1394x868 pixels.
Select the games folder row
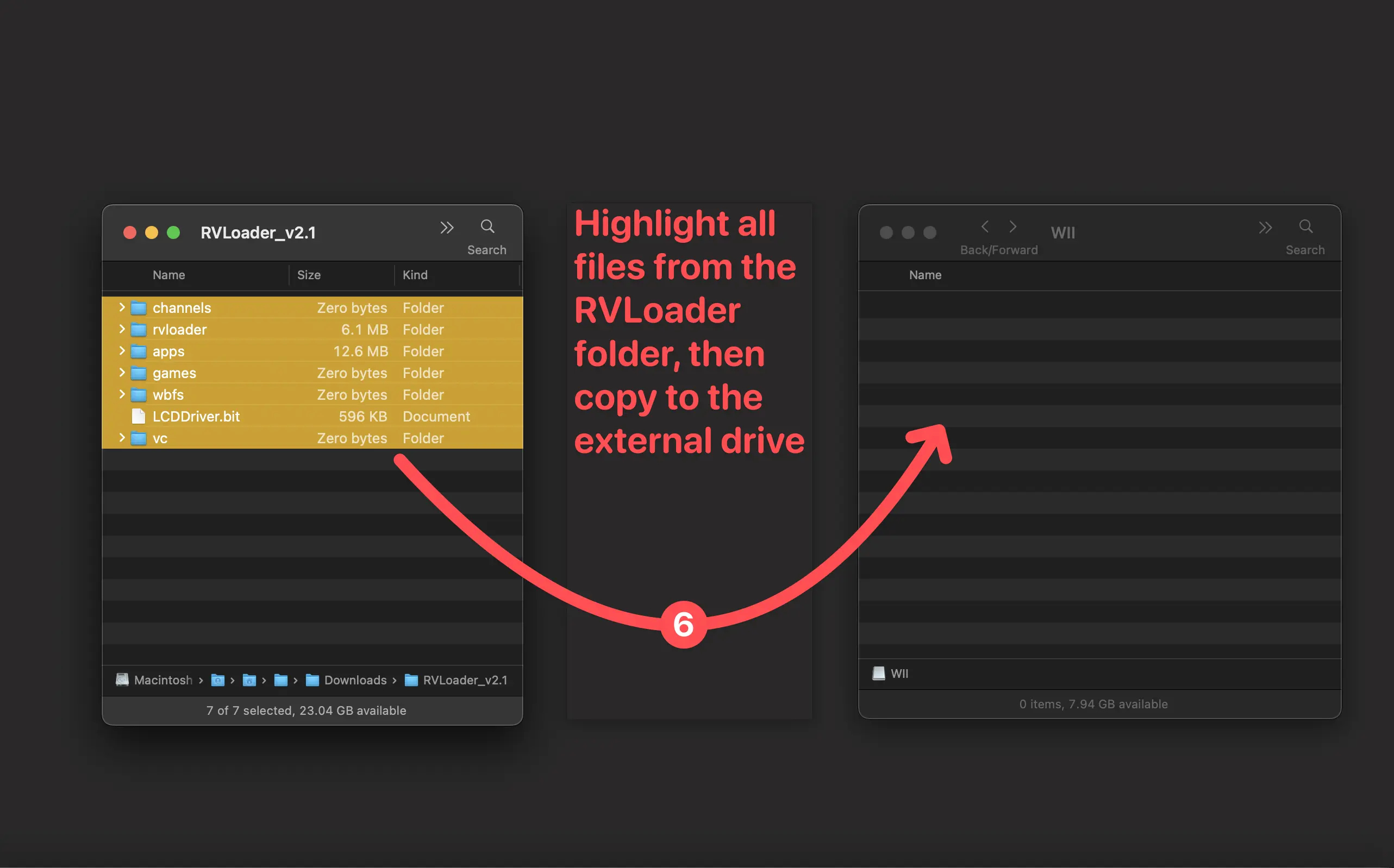[174, 373]
